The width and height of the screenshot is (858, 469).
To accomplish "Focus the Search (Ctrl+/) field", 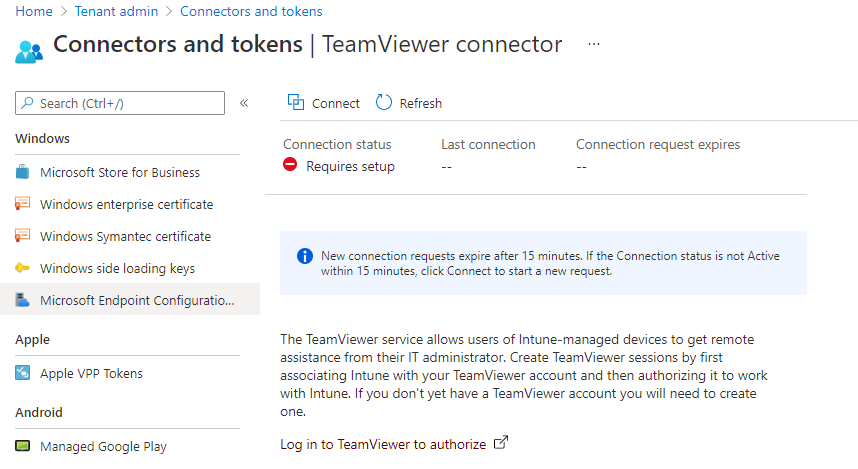I will pyautogui.click(x=120, y=103).
